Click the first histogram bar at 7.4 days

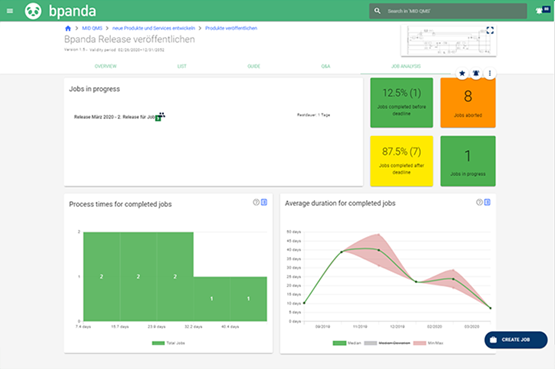click(x=102, y=277)
